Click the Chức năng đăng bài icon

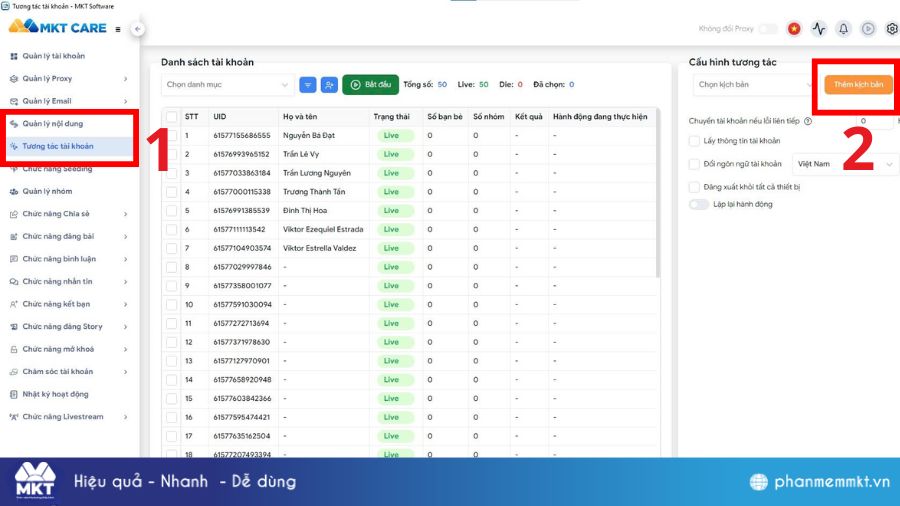click(14, 236)
